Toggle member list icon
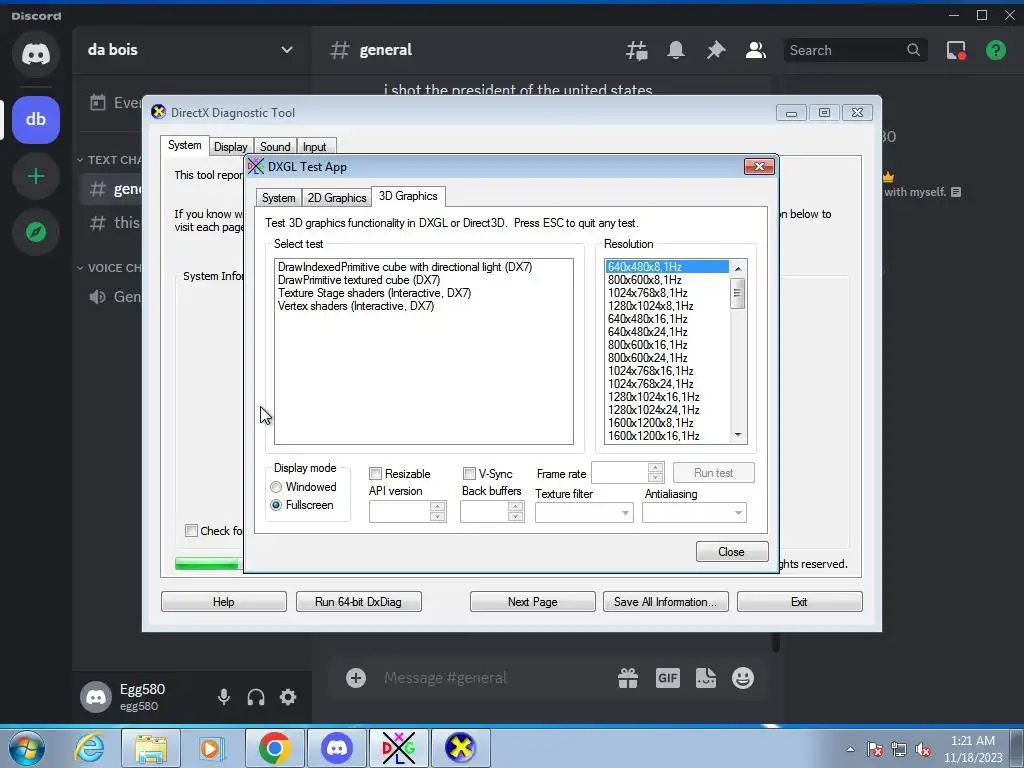The height and width of the screenshot is (768, 1024). pos(756,50)
